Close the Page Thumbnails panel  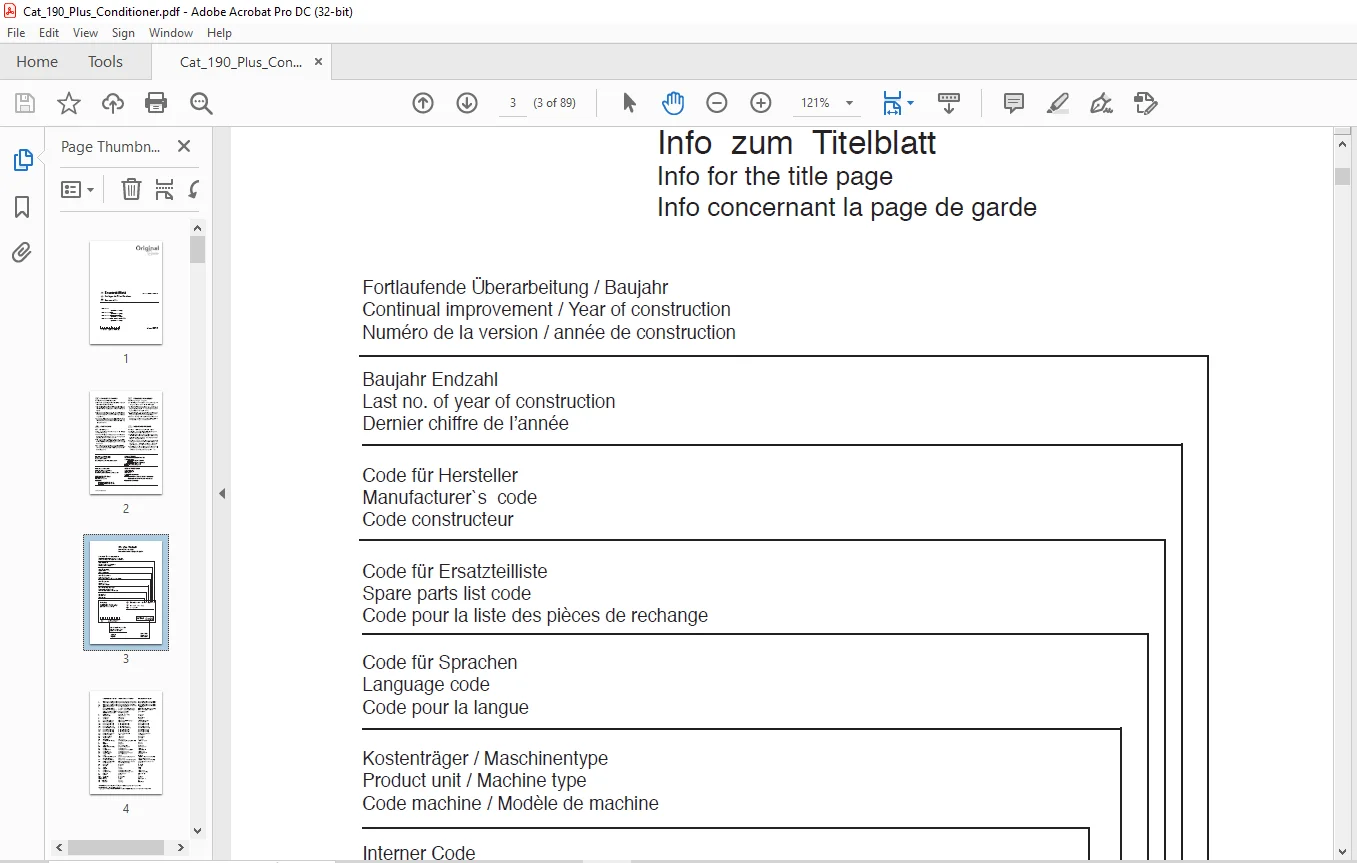(x=184, y=146)
